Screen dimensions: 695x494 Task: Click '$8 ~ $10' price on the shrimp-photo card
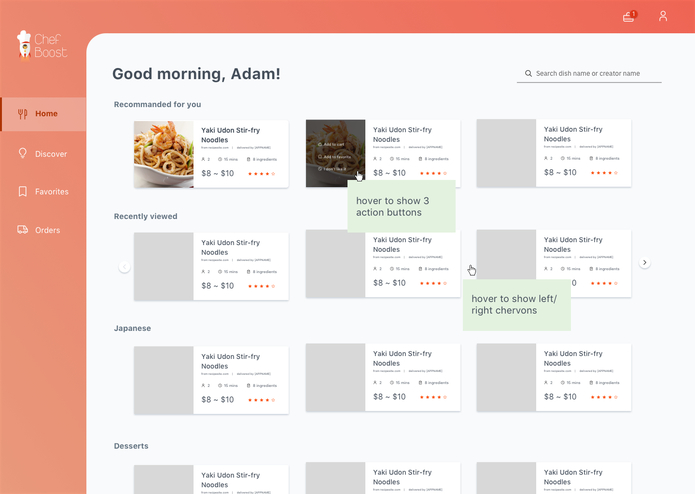click(217, 173)
